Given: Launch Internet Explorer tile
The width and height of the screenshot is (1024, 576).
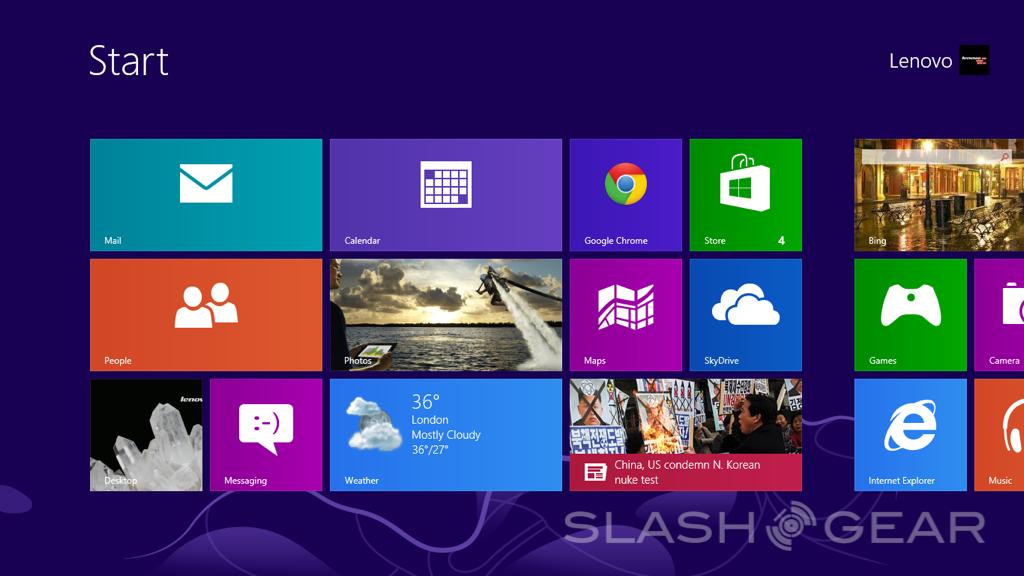Looking at the screenshot, I should pyautogui.click(x=910, y=435).
